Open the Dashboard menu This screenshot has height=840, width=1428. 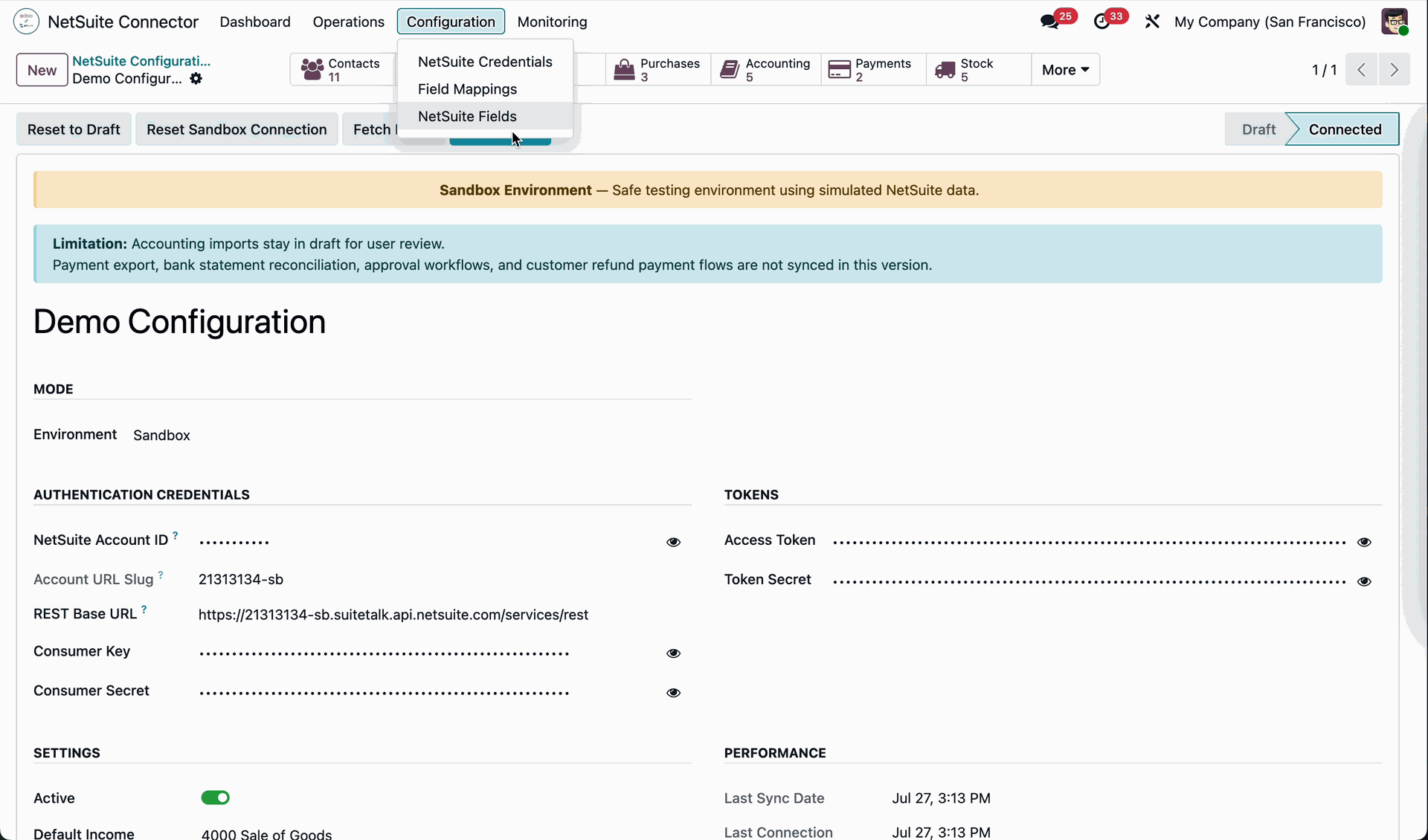255,22
